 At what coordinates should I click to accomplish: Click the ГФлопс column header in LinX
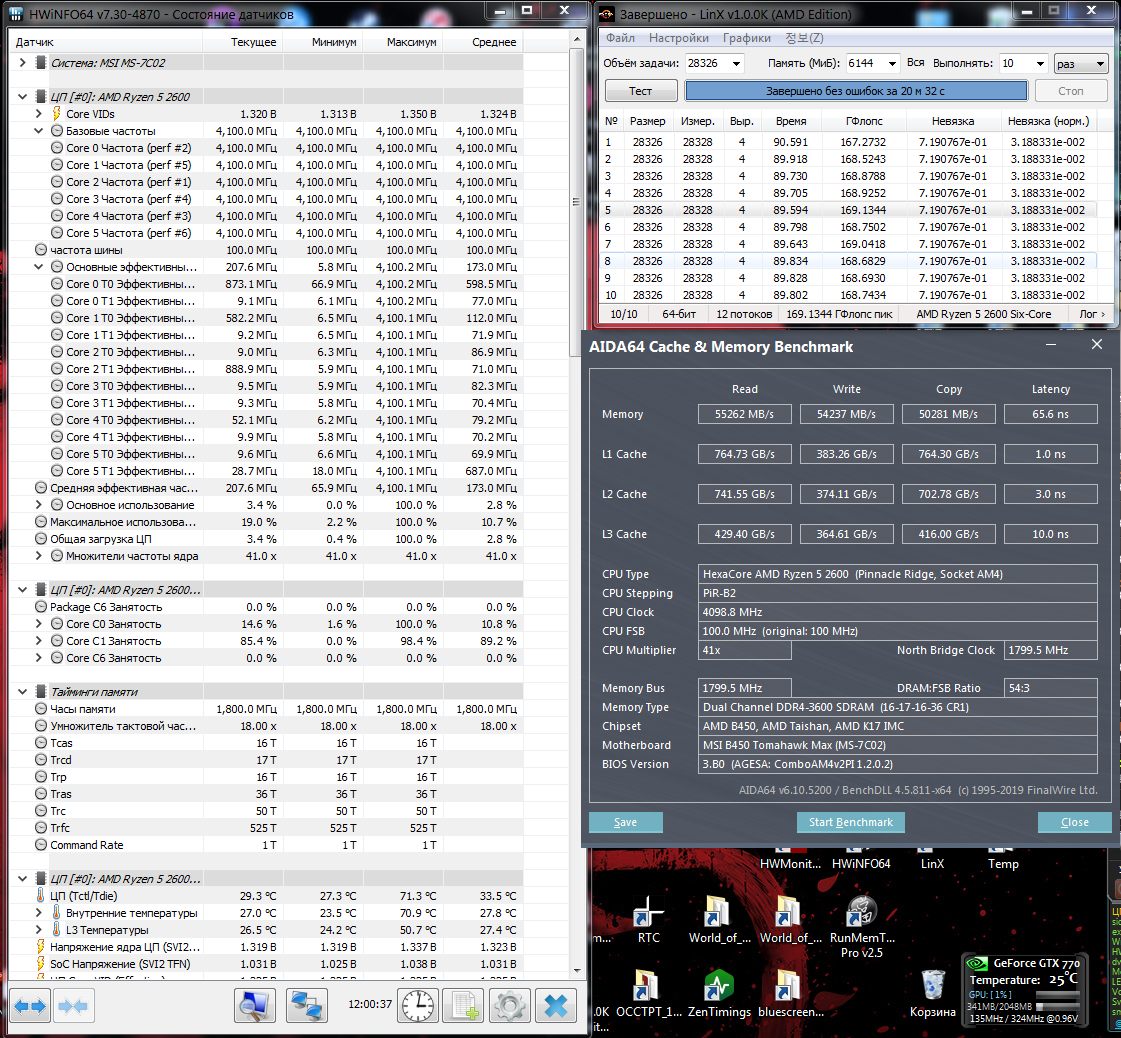tap(864, 121)
